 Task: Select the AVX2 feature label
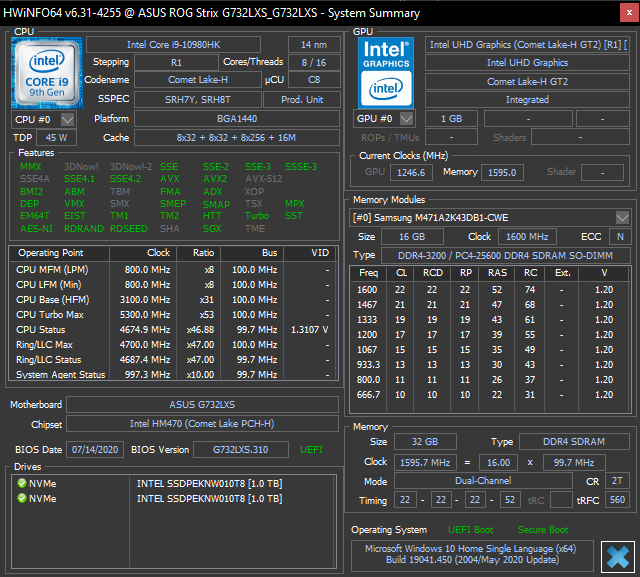point(215,179)
